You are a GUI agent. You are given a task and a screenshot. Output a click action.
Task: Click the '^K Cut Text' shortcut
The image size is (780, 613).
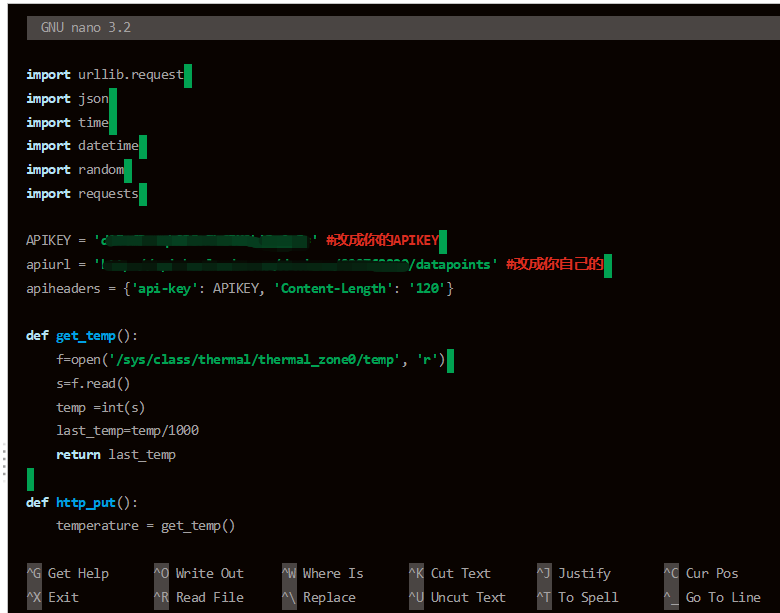(x=450, y=574)
